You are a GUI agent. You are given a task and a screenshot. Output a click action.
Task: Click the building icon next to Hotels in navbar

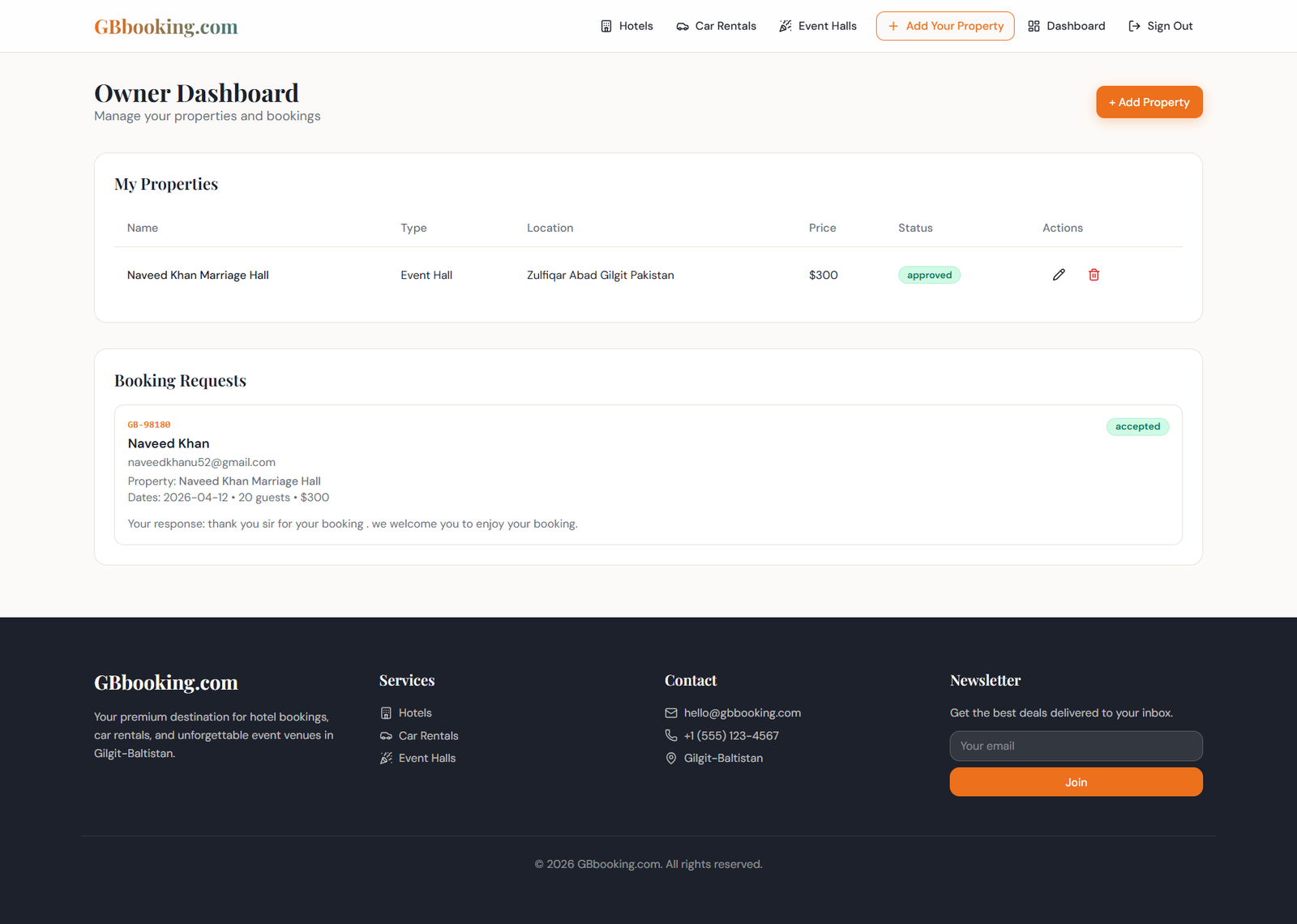pos(606,26)
